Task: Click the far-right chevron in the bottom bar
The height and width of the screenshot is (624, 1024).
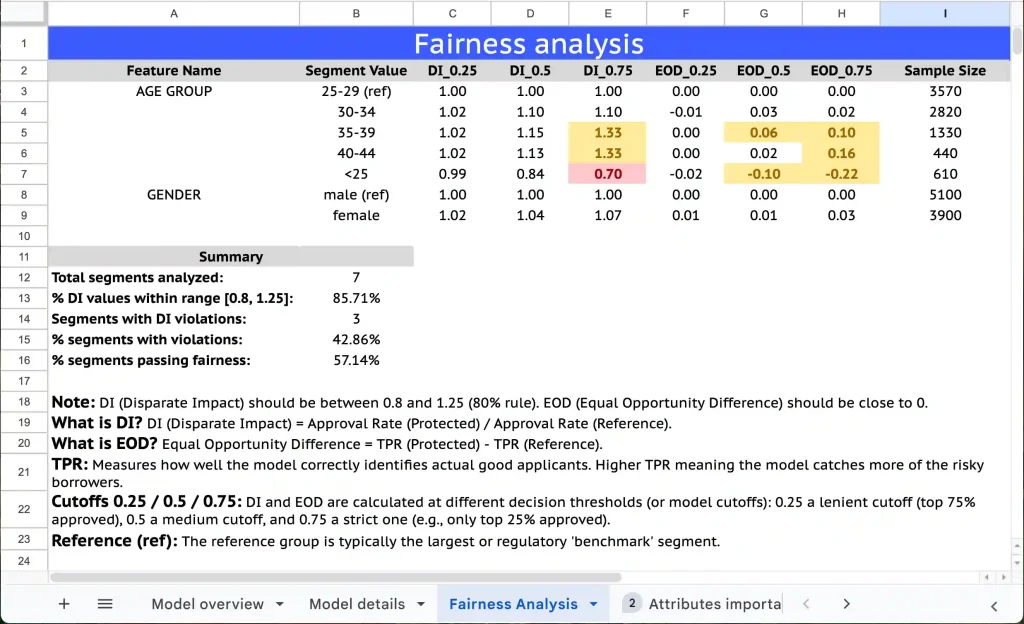Action: 992,605
